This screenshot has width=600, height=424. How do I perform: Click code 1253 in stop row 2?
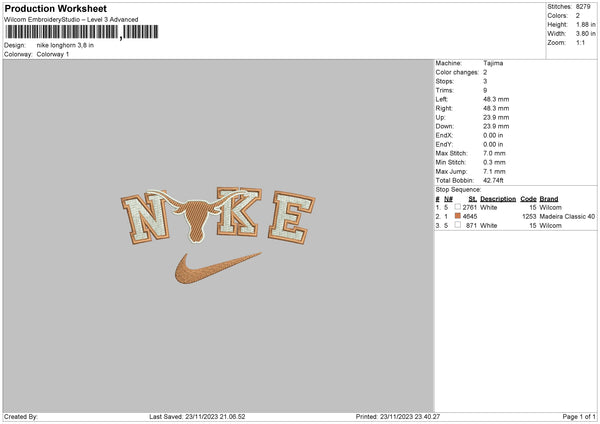pos(529,217)
